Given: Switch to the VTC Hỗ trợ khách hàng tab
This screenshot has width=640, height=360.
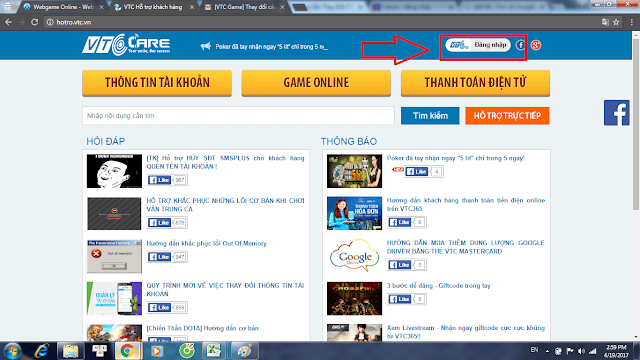Looking at the screenshot, I should [153, 7].
